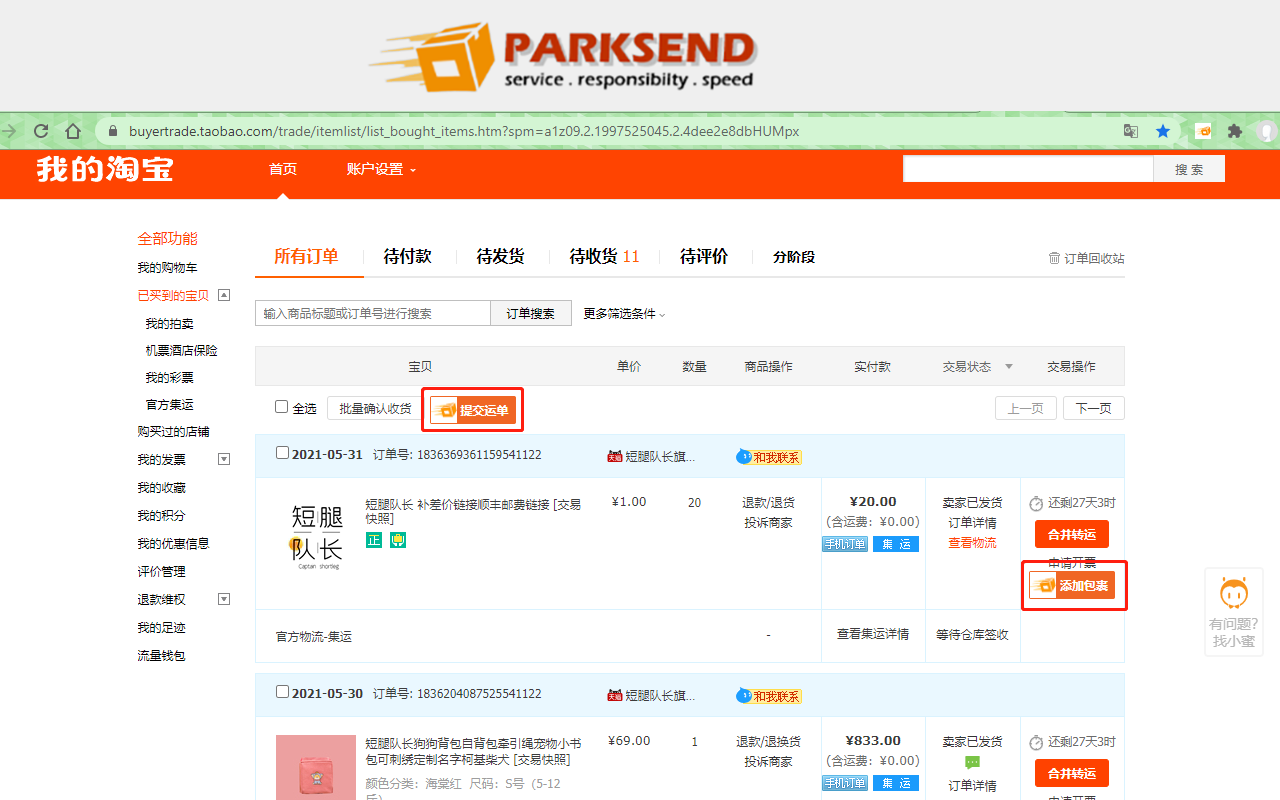Screen dimensions: 1280x800
Task: Tick checkbox for order dated 2021-05-30
Action: click(x=282, y=692)
